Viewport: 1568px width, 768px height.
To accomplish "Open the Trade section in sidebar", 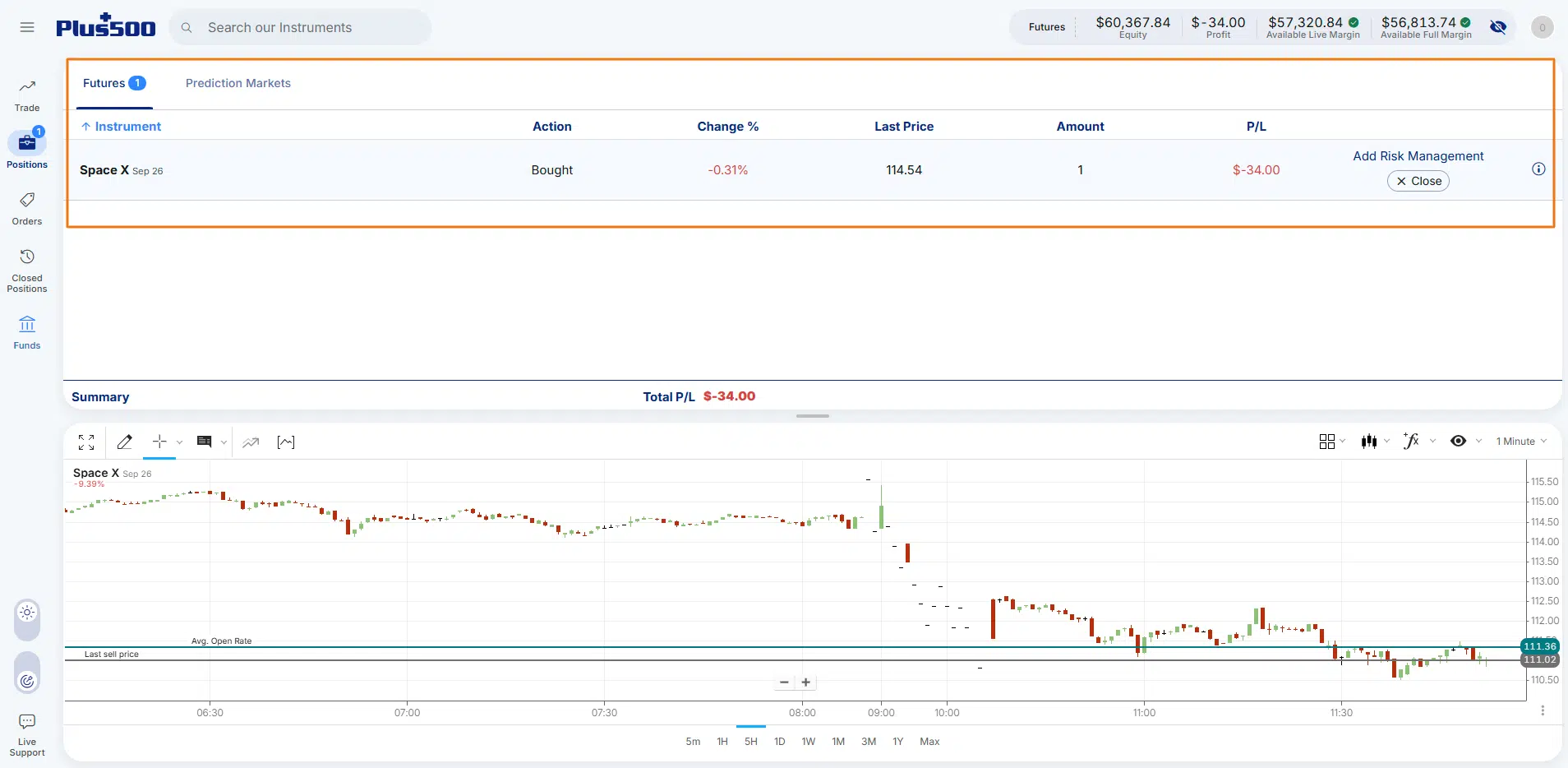I will (x=27, y=95).
